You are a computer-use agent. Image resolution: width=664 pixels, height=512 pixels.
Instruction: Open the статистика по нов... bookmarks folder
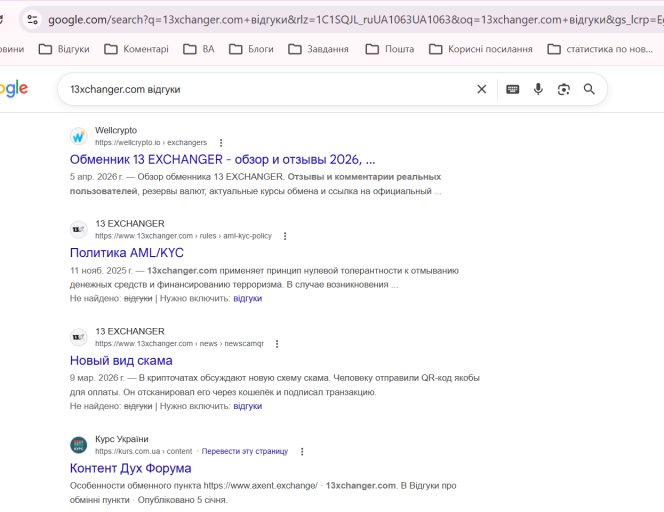point(600,49)
